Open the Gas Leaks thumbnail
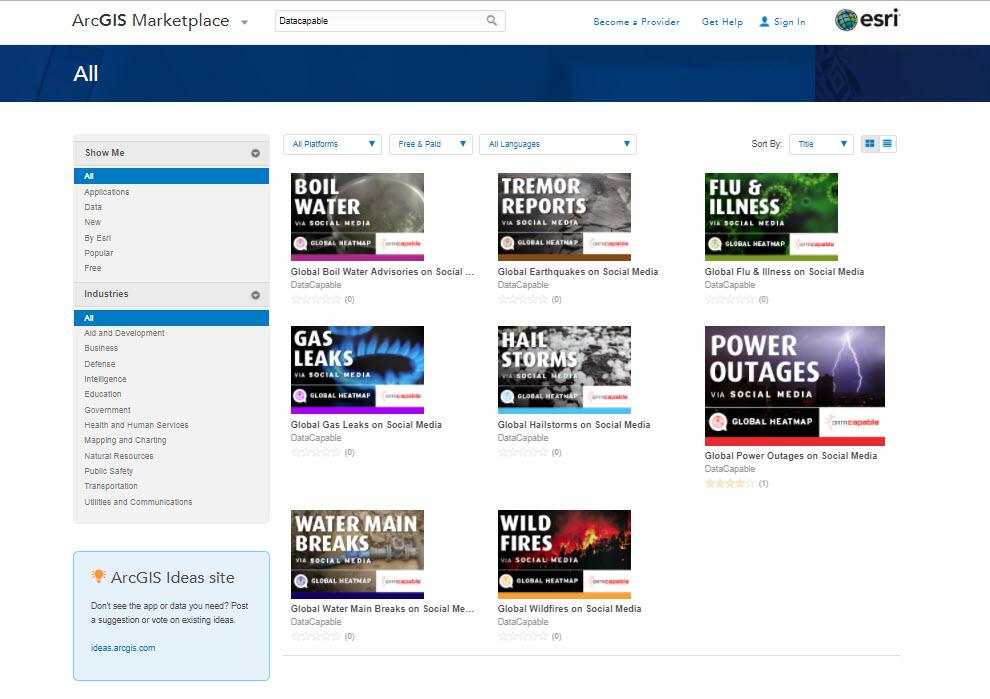Image resolution: width=990 pixels, height=699 pixels. coord(357,370)
